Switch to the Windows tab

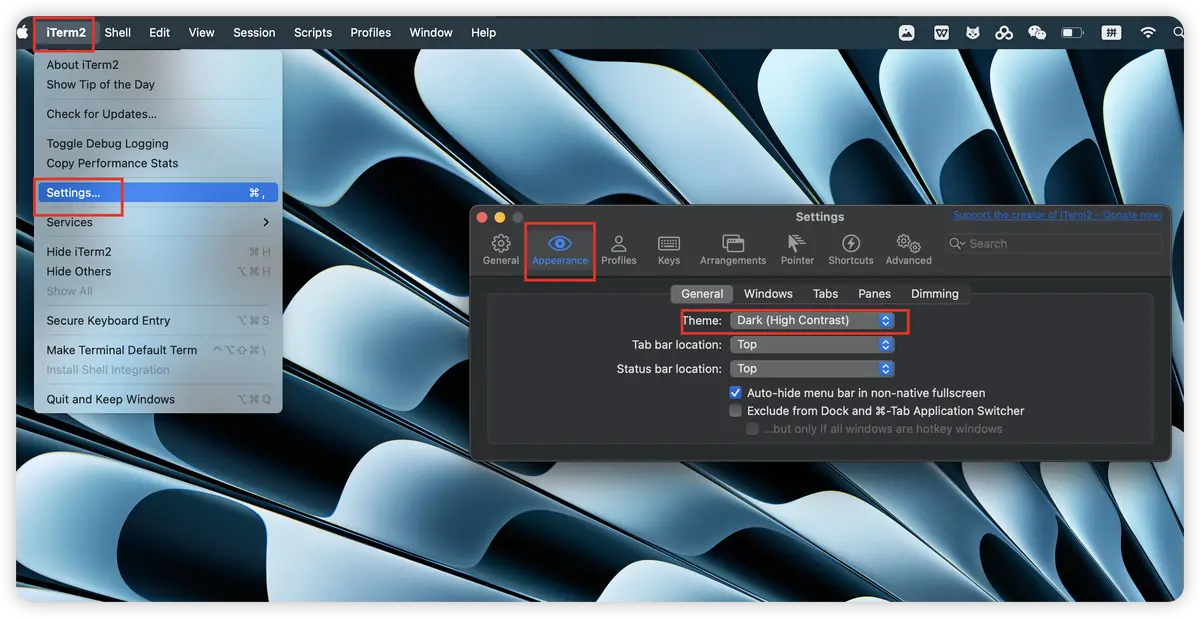[x=768, y=294]
